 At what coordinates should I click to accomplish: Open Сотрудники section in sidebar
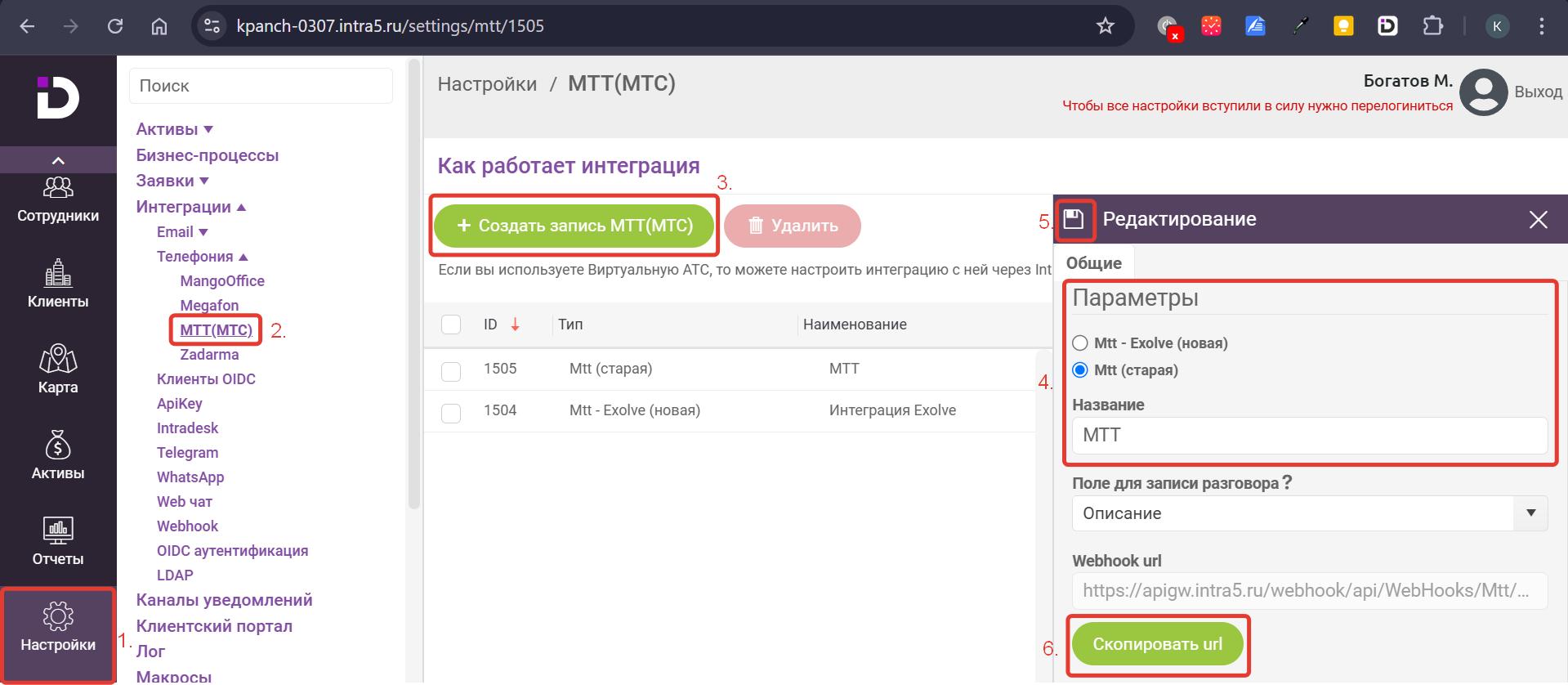coord(58,200)
